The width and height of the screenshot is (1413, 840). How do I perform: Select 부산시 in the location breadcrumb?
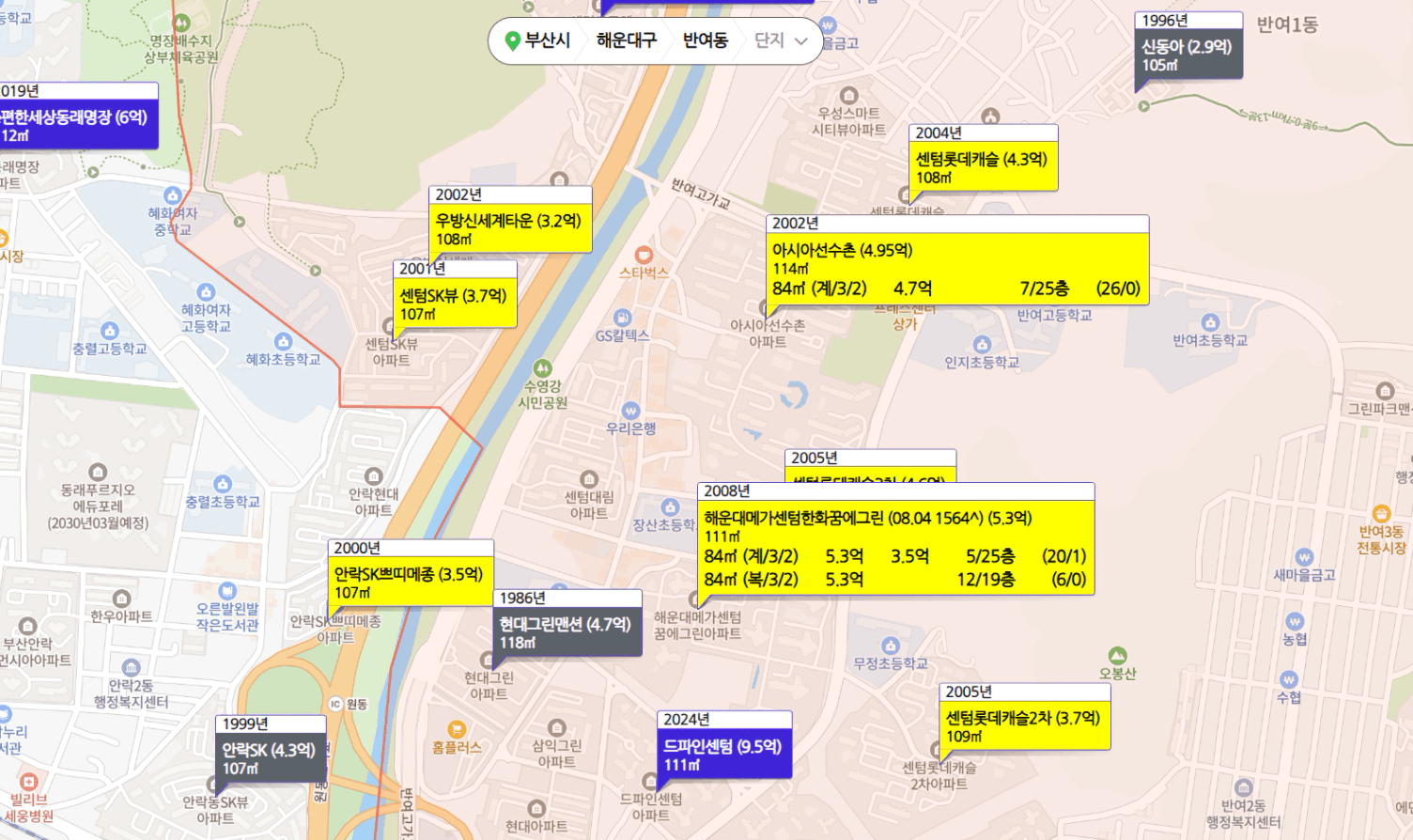click(548, 40)
